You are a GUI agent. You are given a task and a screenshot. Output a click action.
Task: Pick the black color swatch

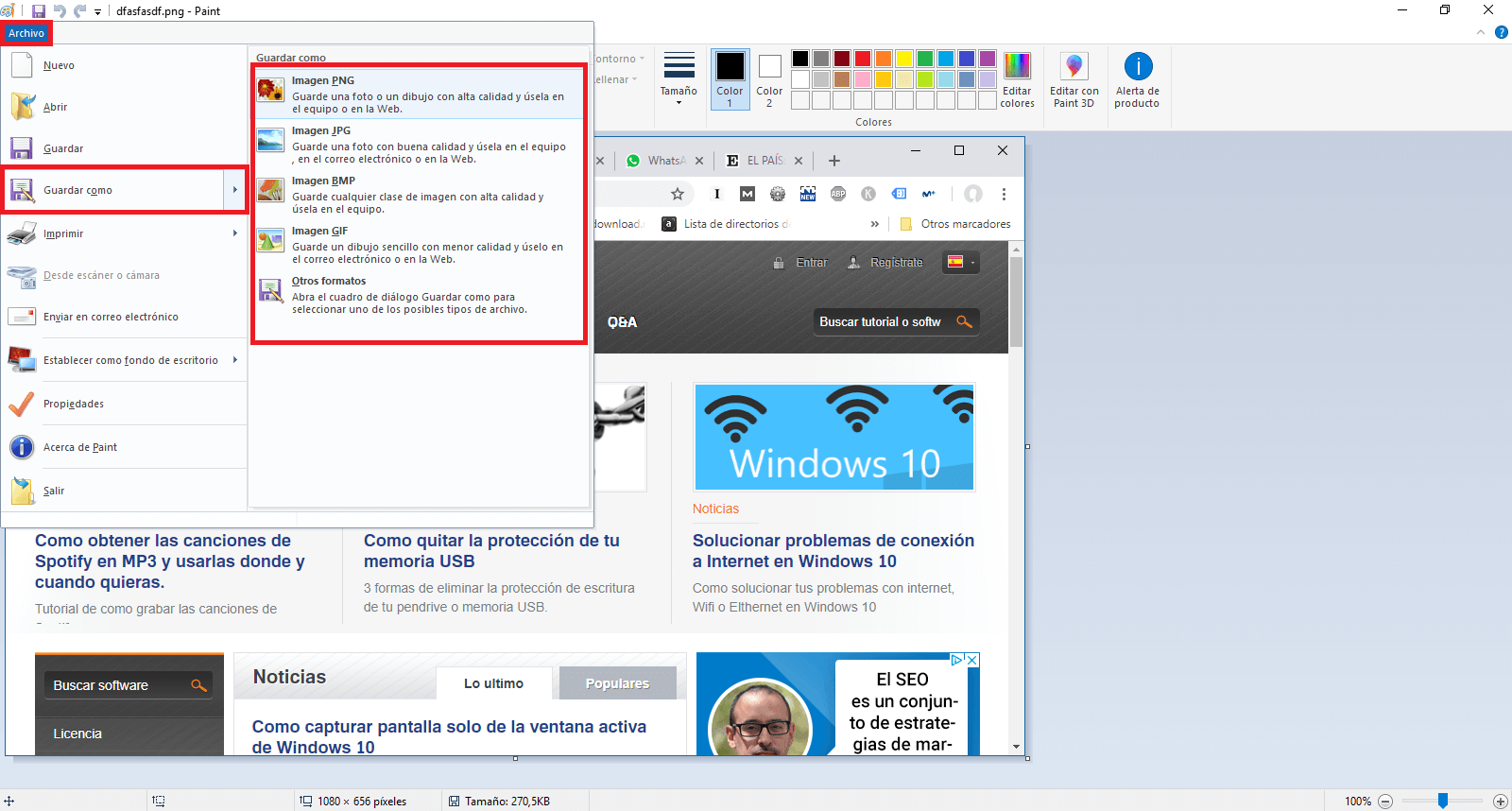pyautogui.click(x=800, y=59)
